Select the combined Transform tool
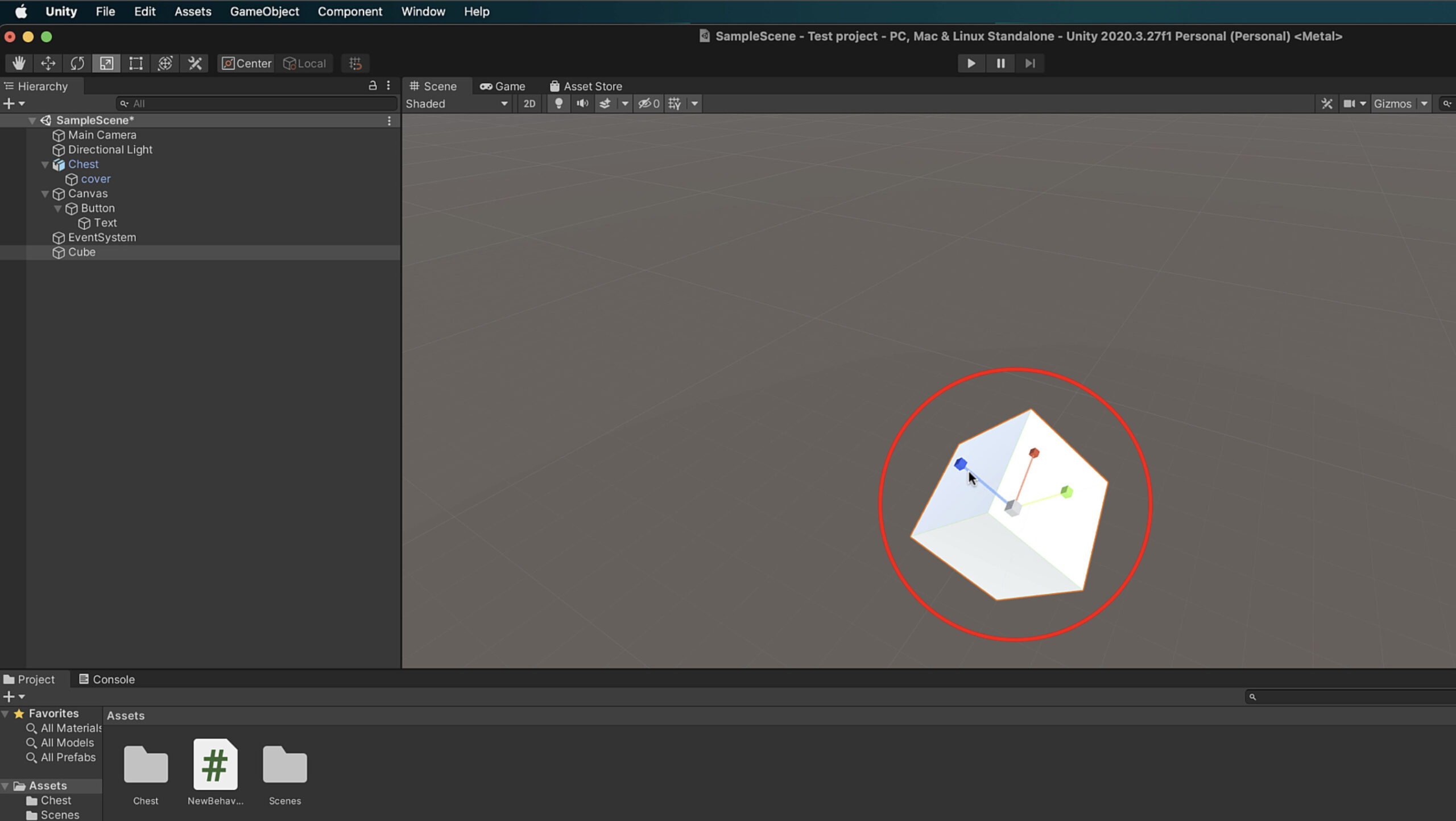Viewport: 1456px width, 821px height. click(165, 63)
